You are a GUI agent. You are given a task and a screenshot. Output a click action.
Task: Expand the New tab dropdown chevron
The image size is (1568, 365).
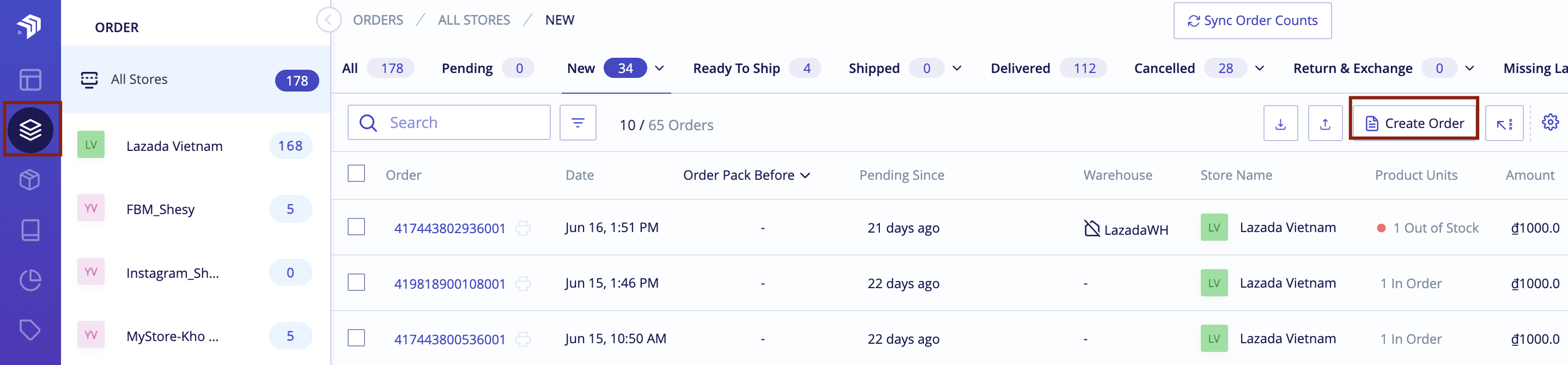[659, 69]
